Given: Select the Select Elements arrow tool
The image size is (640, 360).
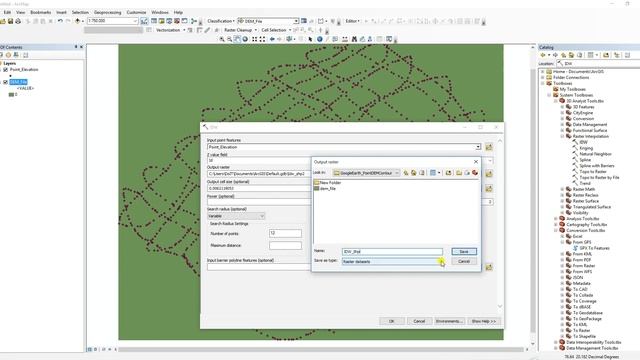Looking at the screenshot, I should coord(310,39).
